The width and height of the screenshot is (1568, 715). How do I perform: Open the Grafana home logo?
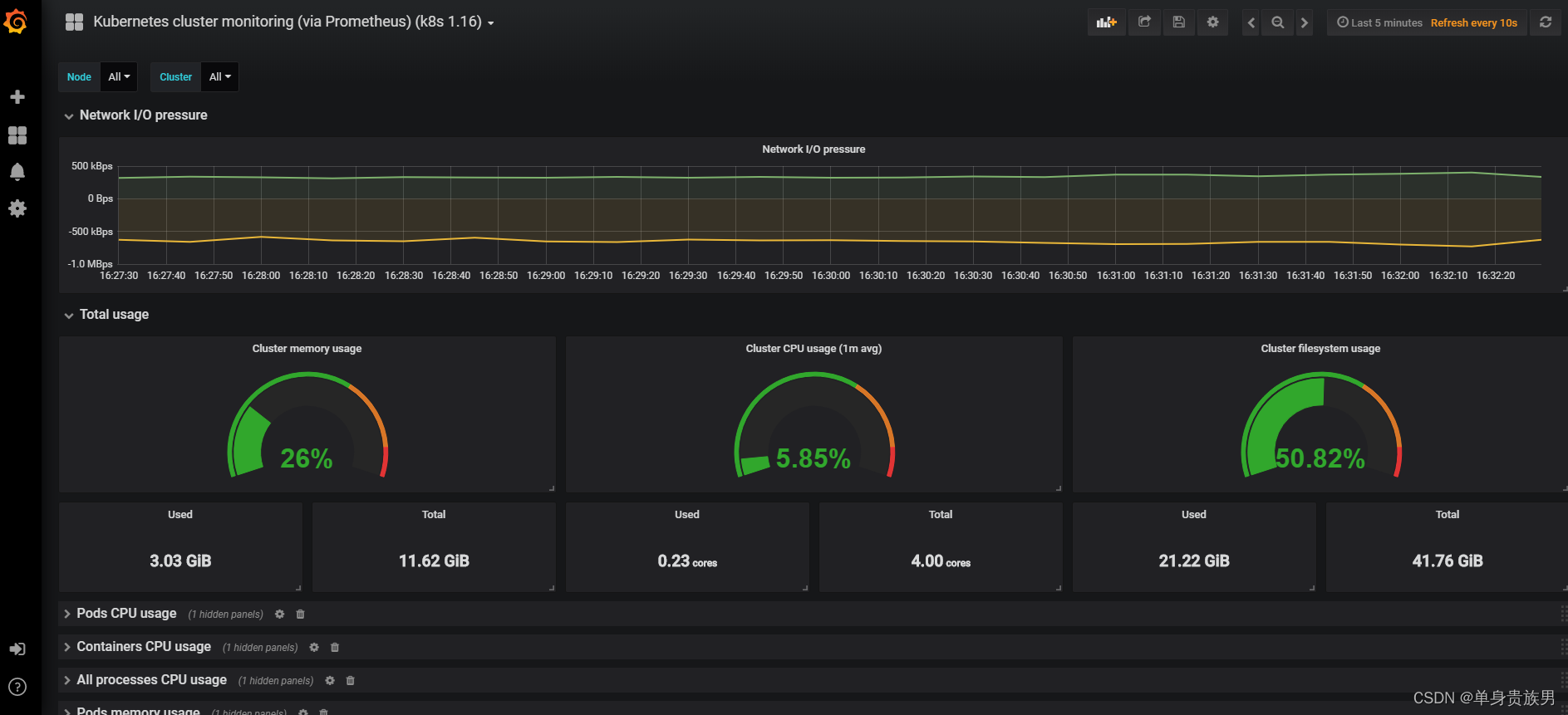click(x=16, y=22)
